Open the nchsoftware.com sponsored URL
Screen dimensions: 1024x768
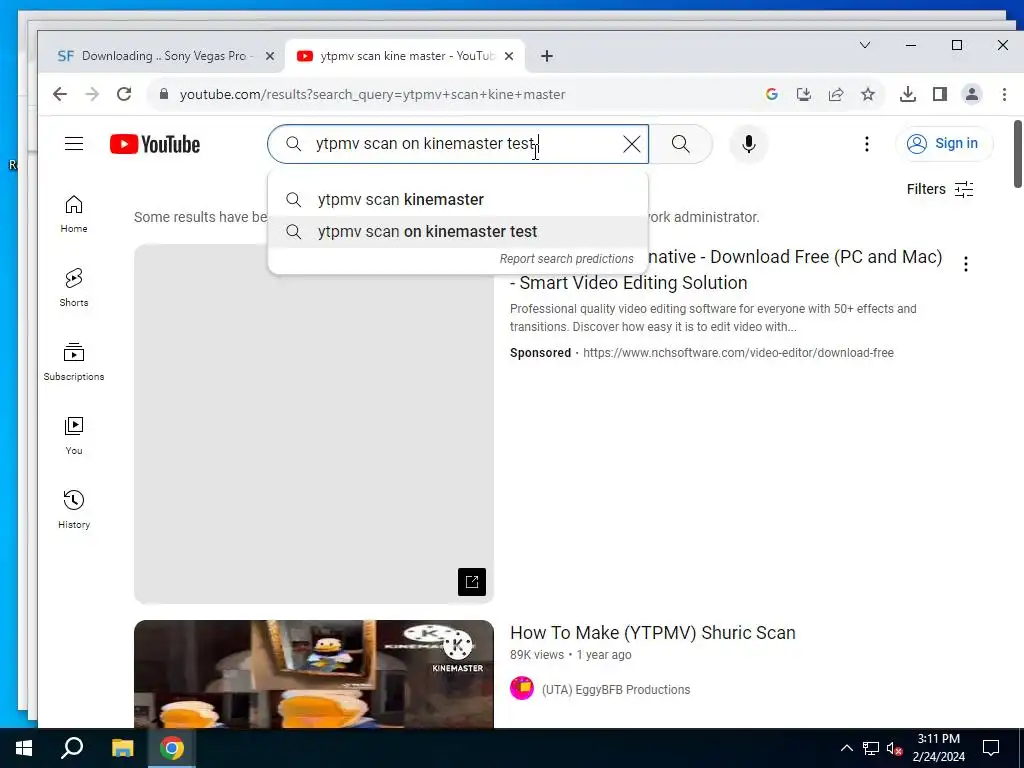pos(738,353)
